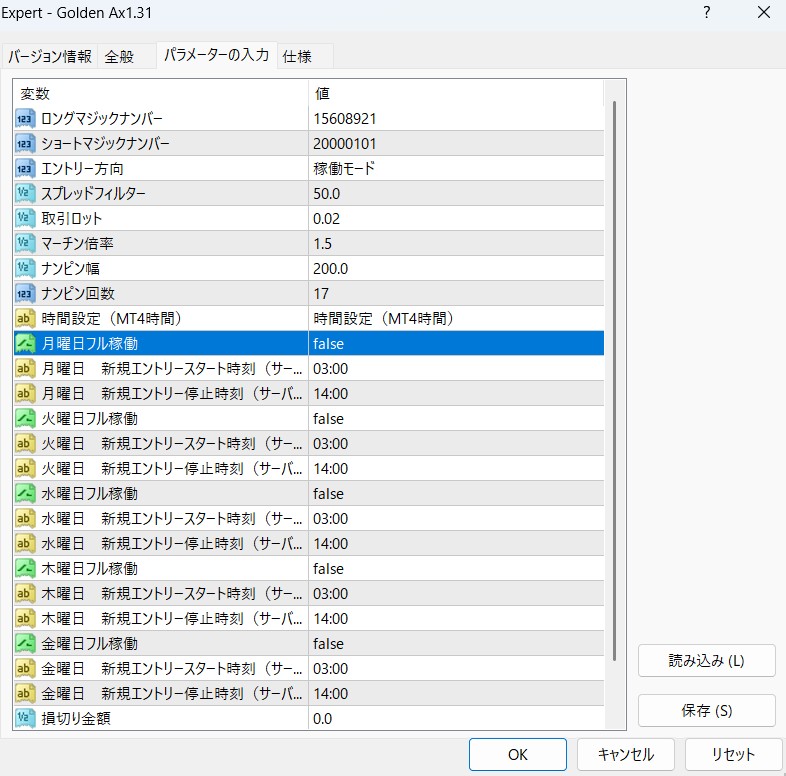Toggle the 金曜日フル稼働 false value

(x=455, y=644)
